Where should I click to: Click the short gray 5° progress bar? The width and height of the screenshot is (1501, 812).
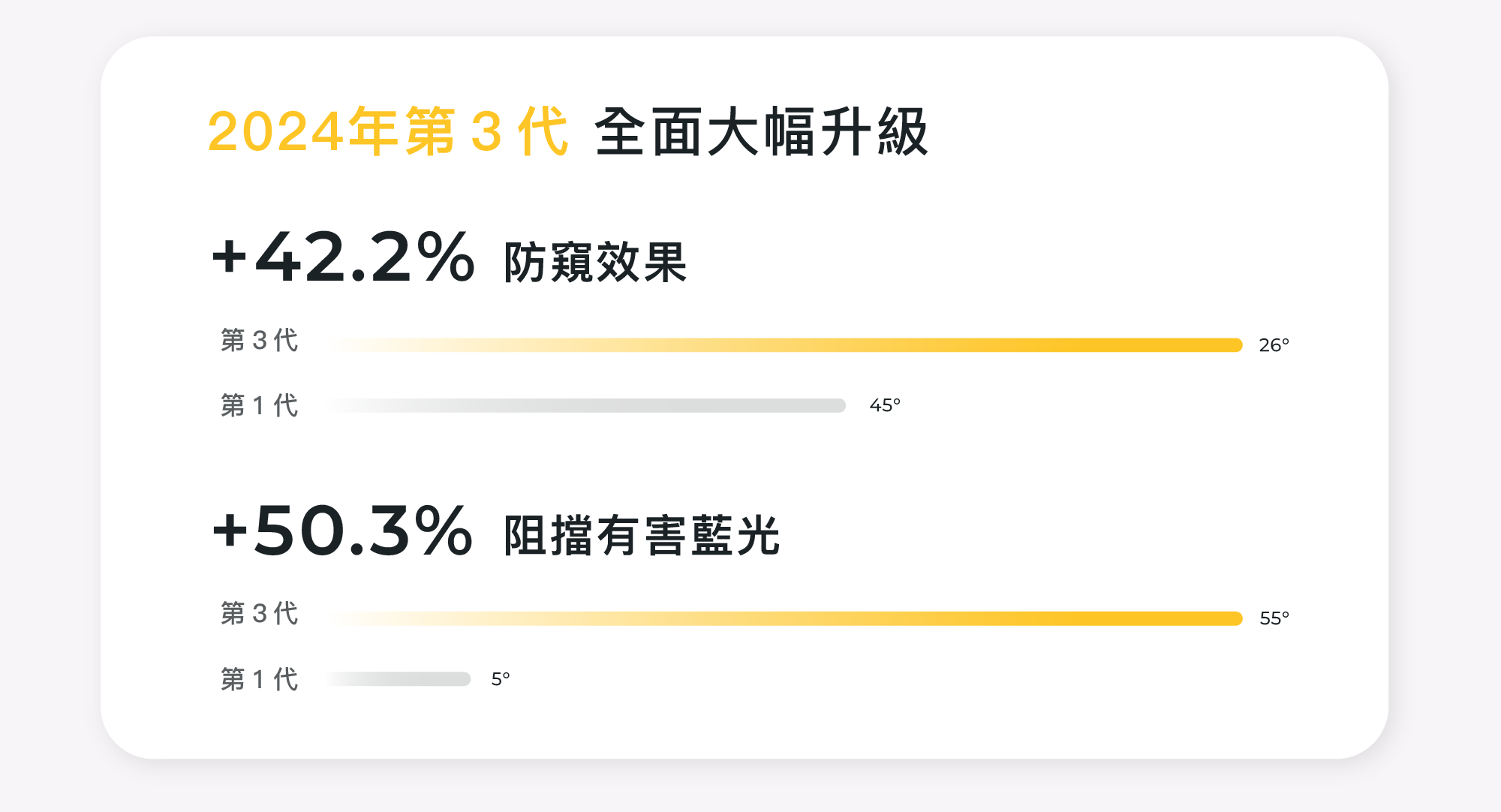click(x=399, y=679)
